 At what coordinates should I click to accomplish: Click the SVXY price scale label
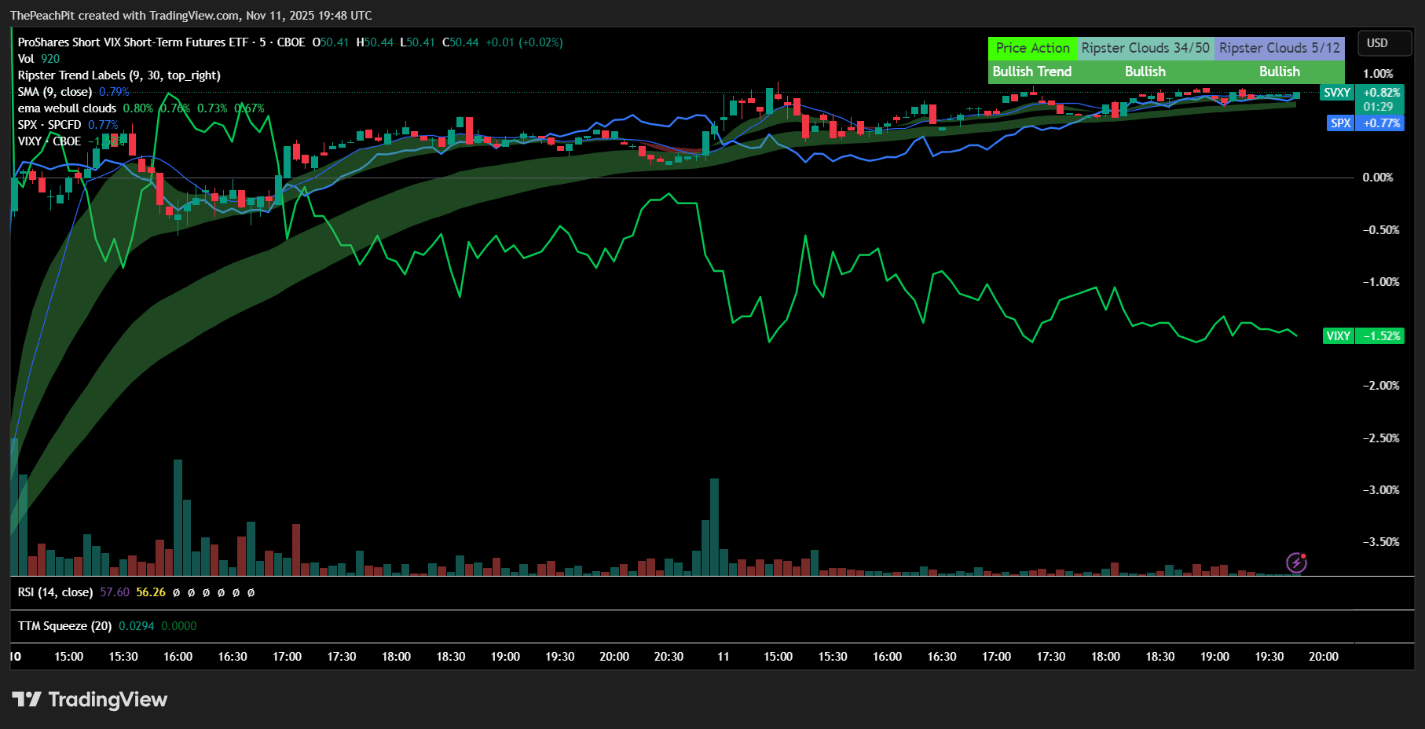[x=1336, y=92]
